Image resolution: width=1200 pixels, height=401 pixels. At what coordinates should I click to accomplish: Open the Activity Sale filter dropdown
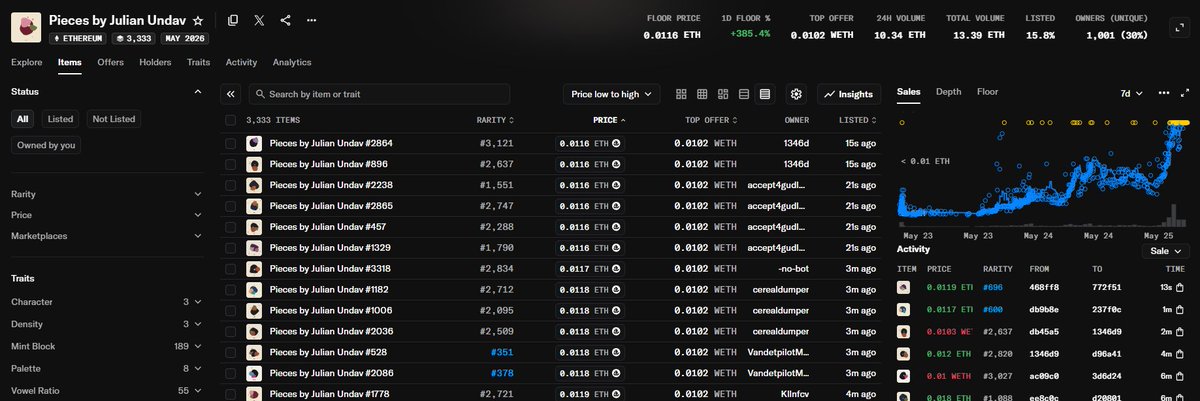[1166, 251]
